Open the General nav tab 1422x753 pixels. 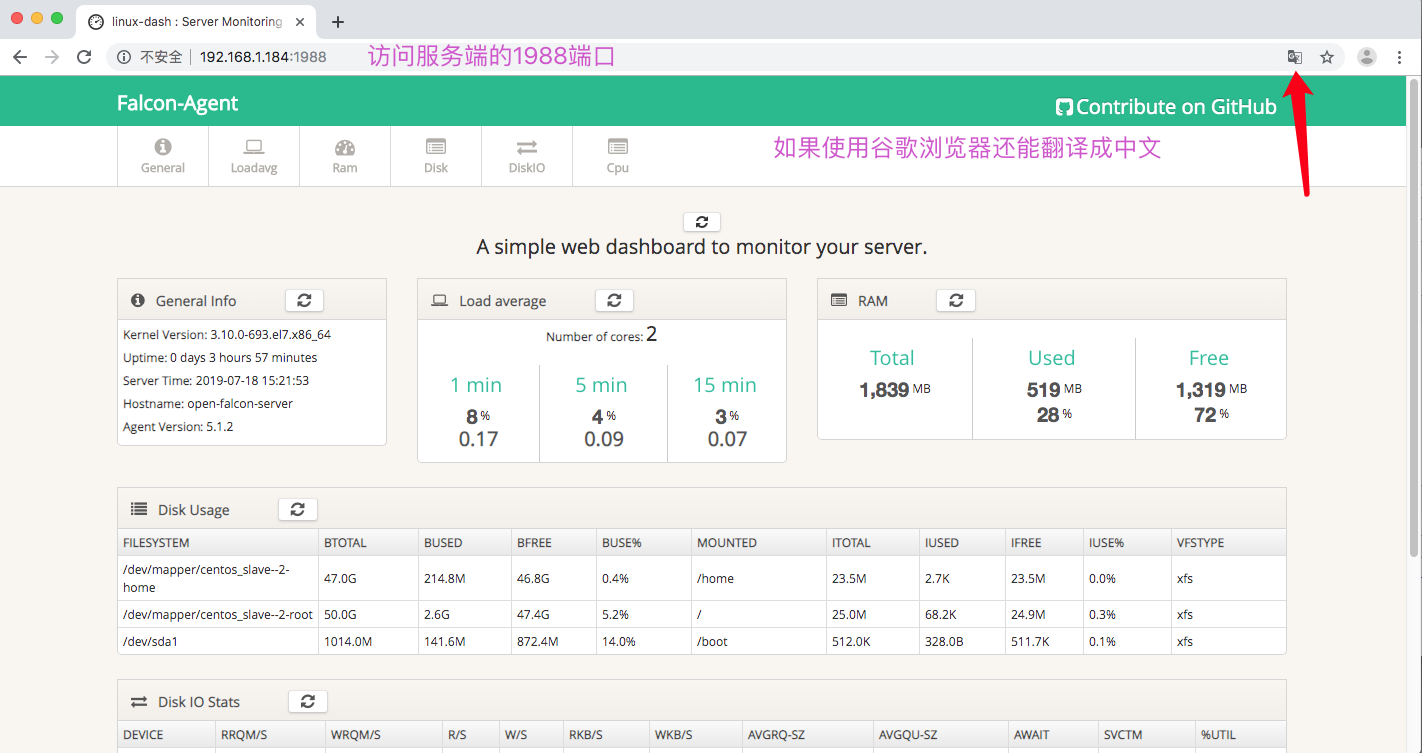pos(163,156)
